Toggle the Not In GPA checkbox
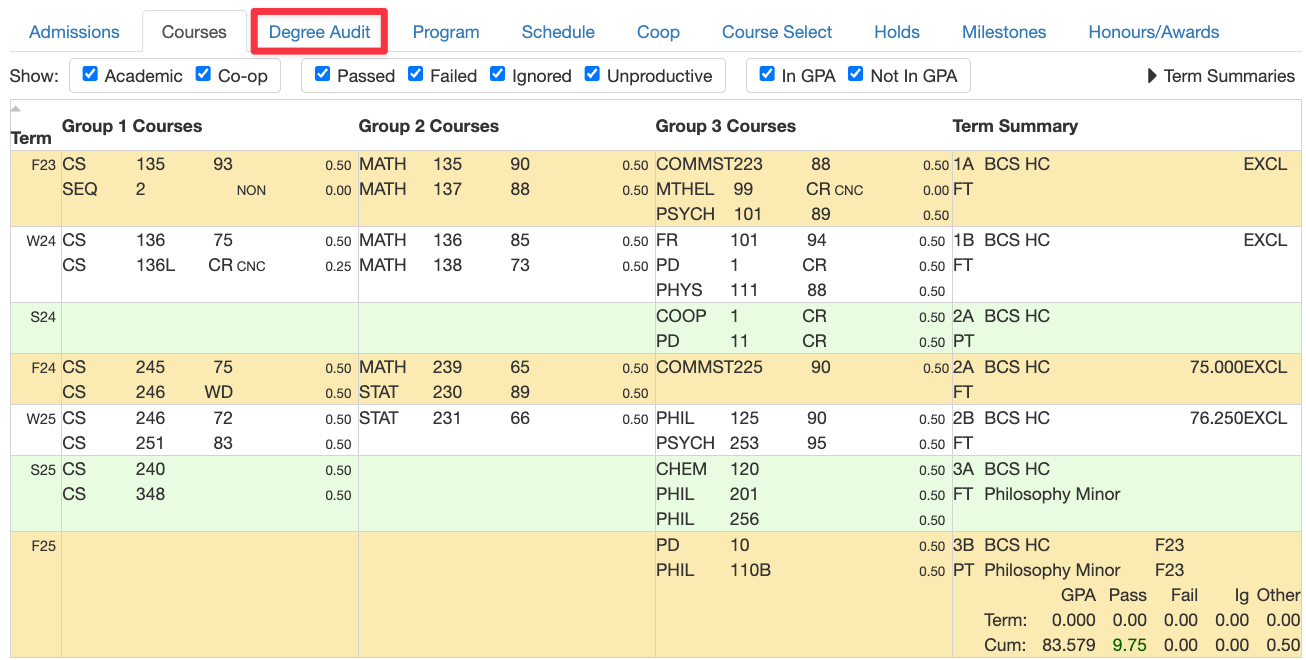This screenshot has width=1306, height=660. (855, 75)
